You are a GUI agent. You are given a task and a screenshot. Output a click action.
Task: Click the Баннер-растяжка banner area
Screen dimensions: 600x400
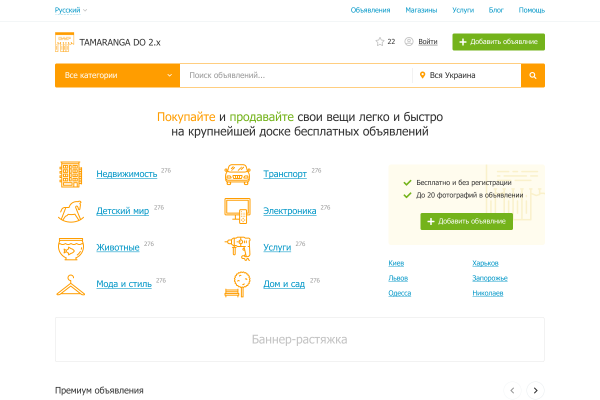(x=300, y=340)
